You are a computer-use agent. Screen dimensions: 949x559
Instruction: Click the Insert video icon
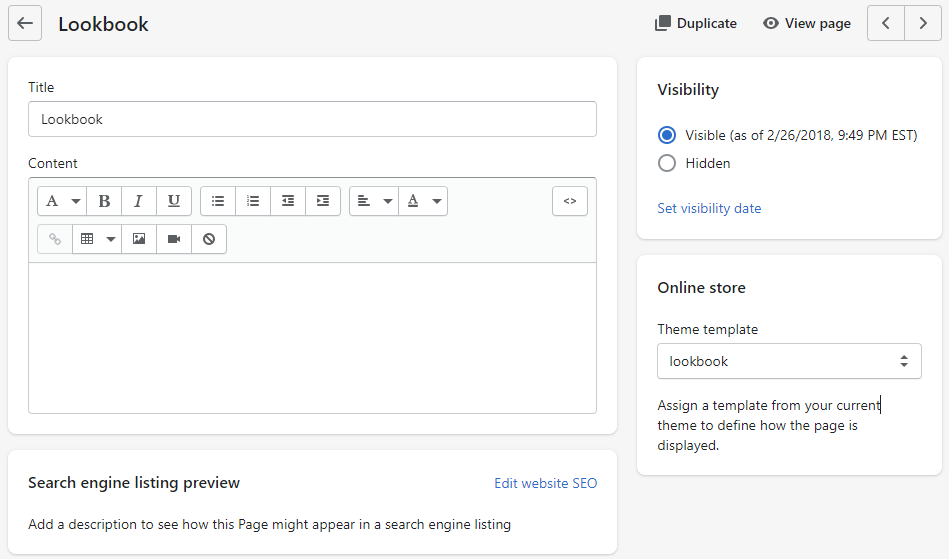tap(174, 239)
